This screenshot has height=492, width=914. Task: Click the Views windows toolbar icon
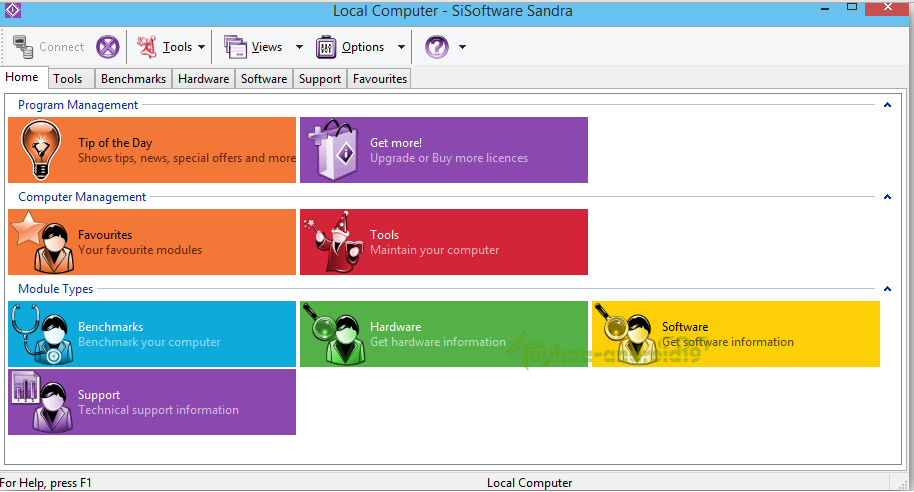(x=236, y=47)
